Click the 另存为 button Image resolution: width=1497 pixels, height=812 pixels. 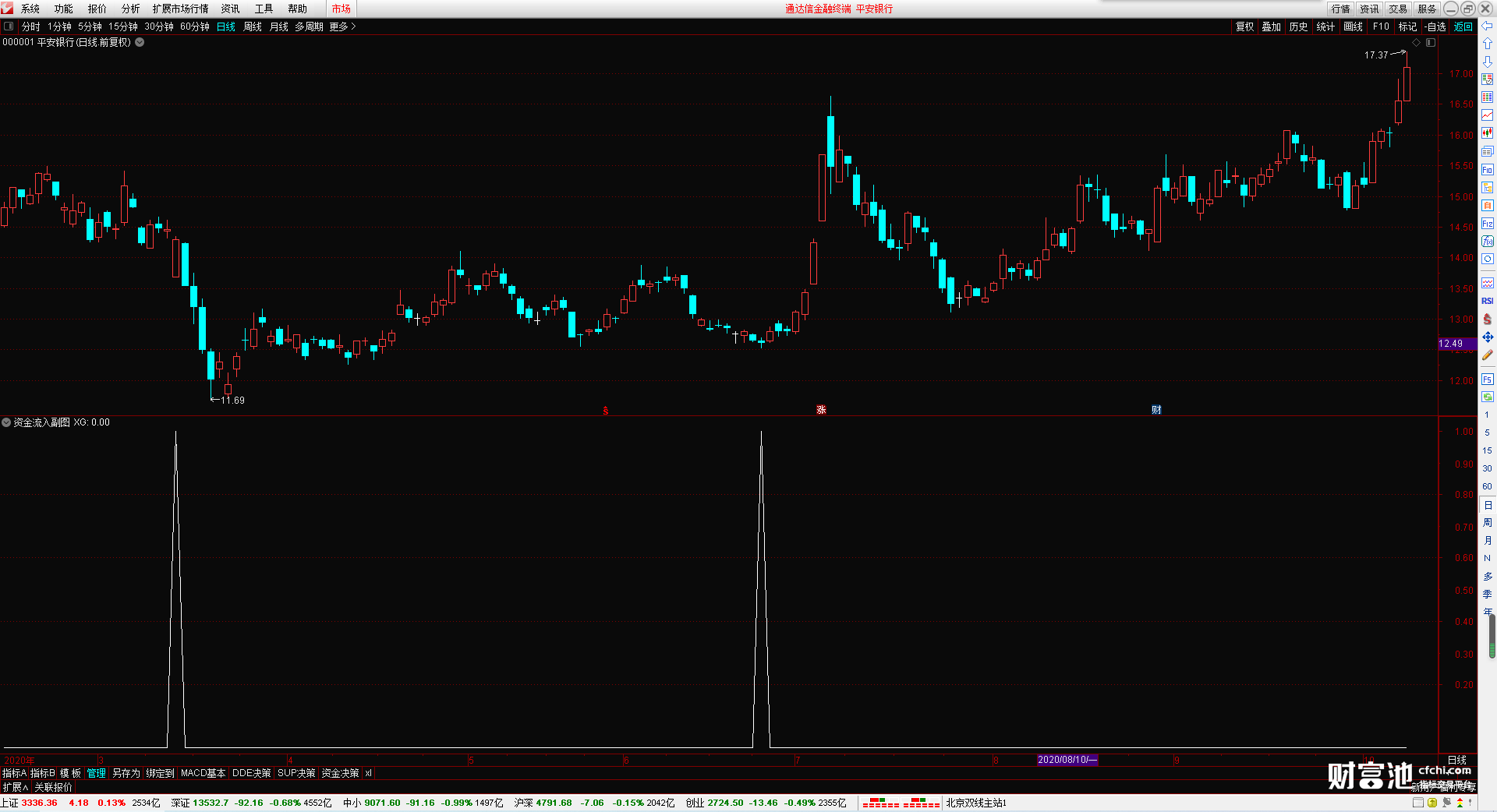[x=126, y=773]
